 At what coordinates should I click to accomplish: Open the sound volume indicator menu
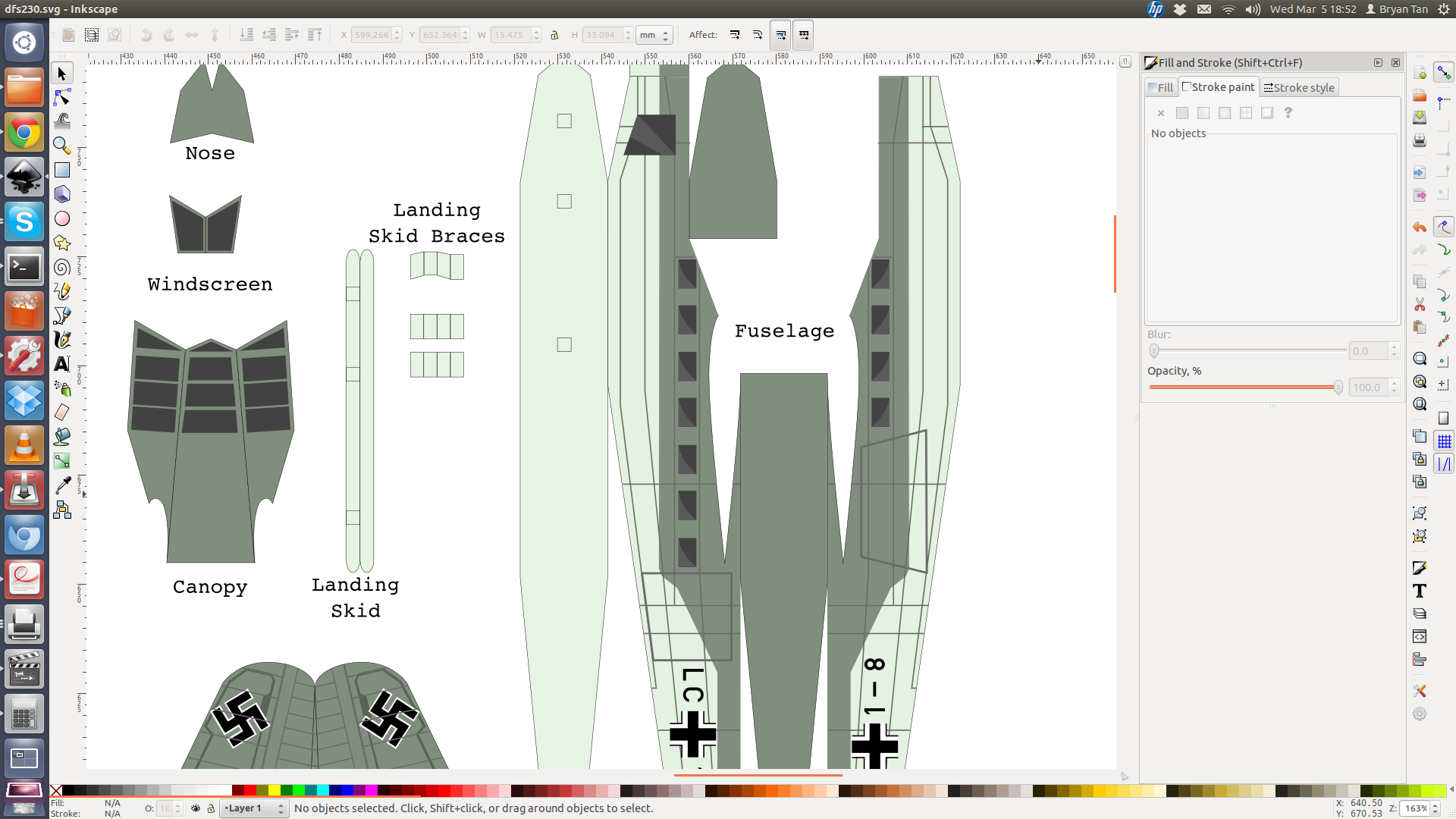click(1253, 9)
